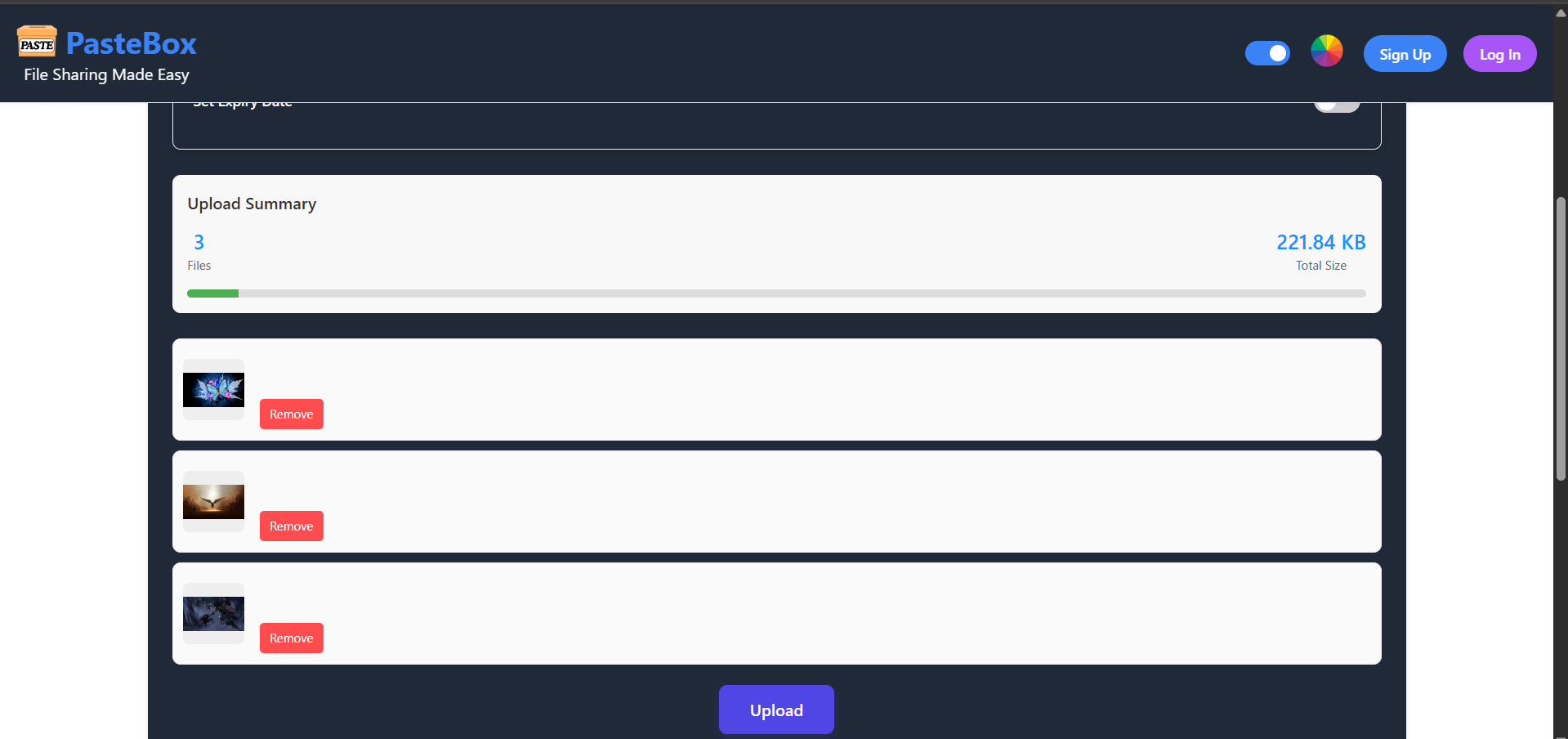Click the page vertical scrollbar thumb
This screenshot has width=1568, height=739.
1561,338
